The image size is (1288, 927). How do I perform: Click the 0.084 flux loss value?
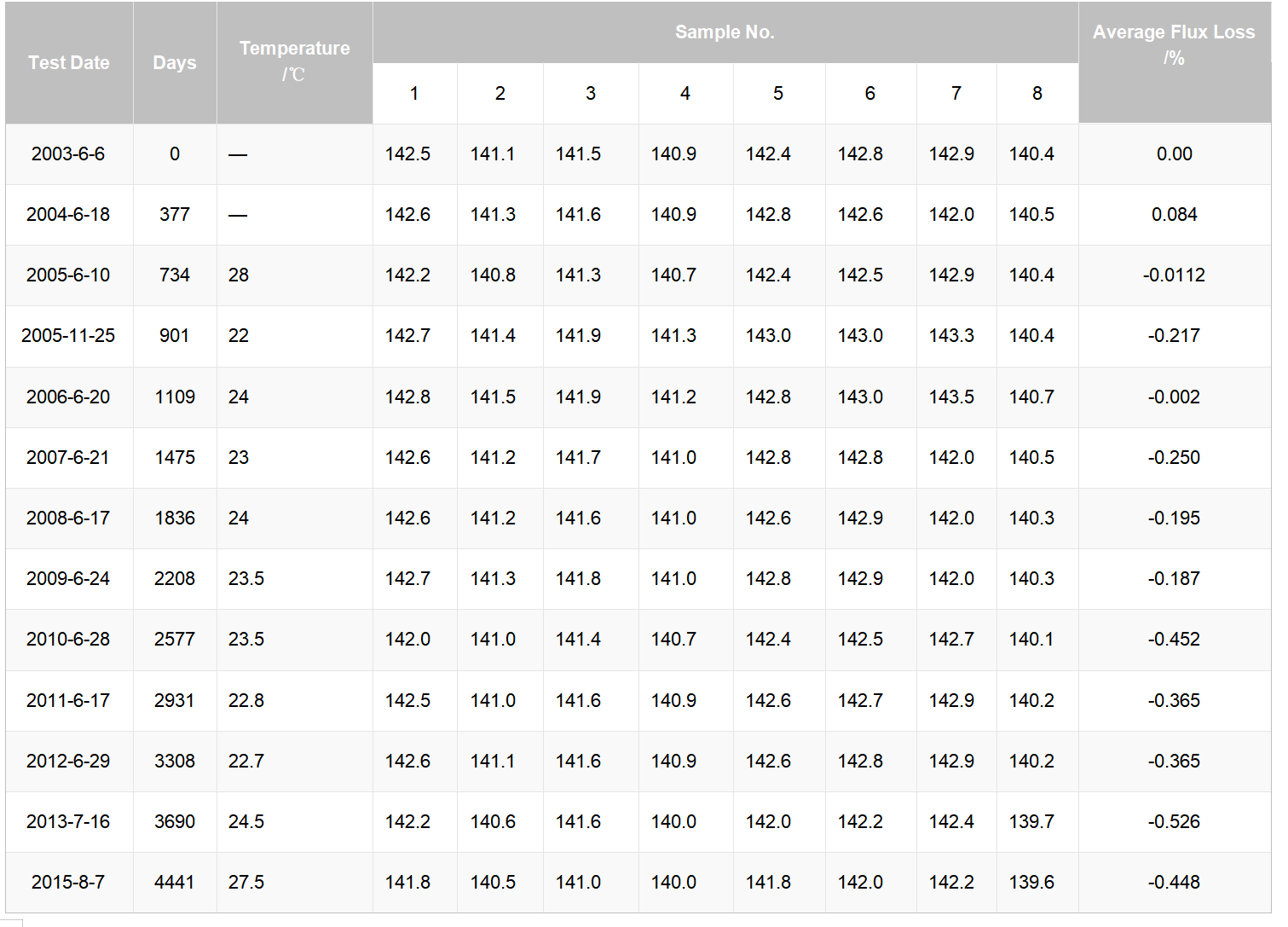1175,215
